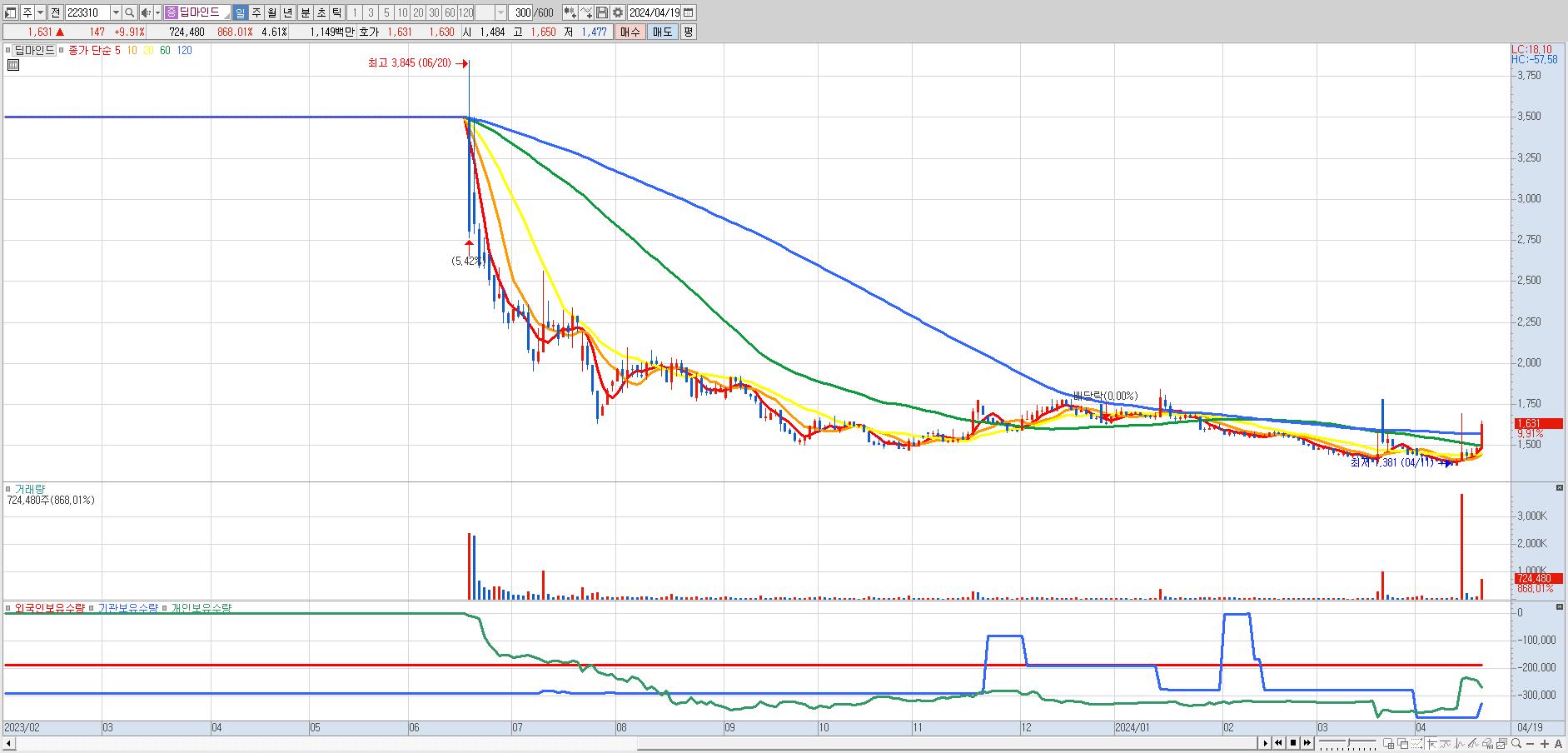Click the letter A text icon
This screenshot has height=753, width=1568.
[x=1558, y=744]
